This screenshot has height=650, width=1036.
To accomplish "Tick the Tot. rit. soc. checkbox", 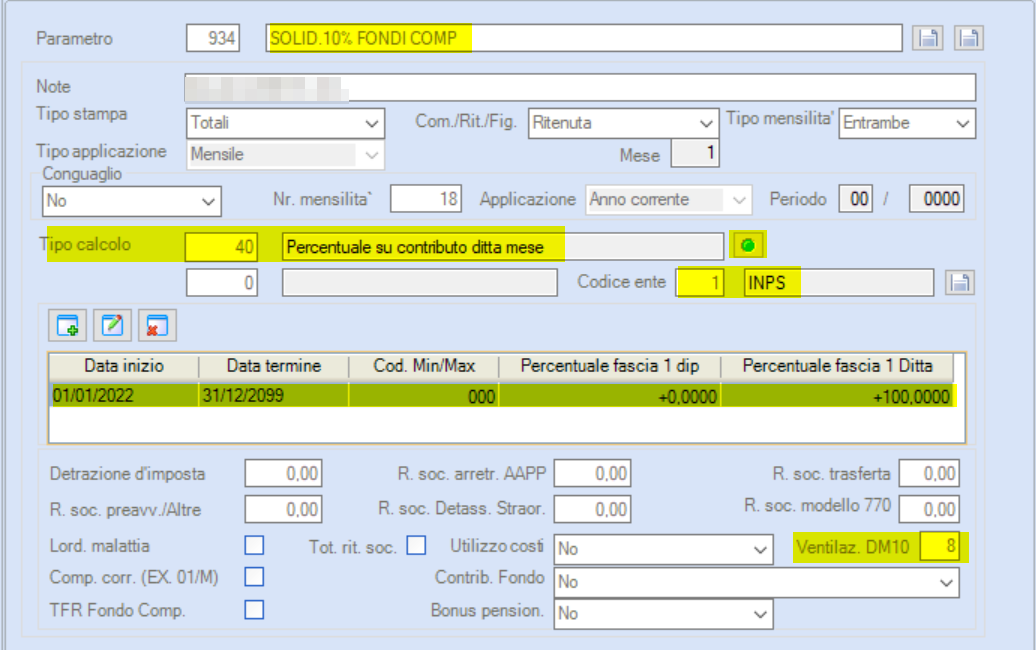I will point(416,546).
